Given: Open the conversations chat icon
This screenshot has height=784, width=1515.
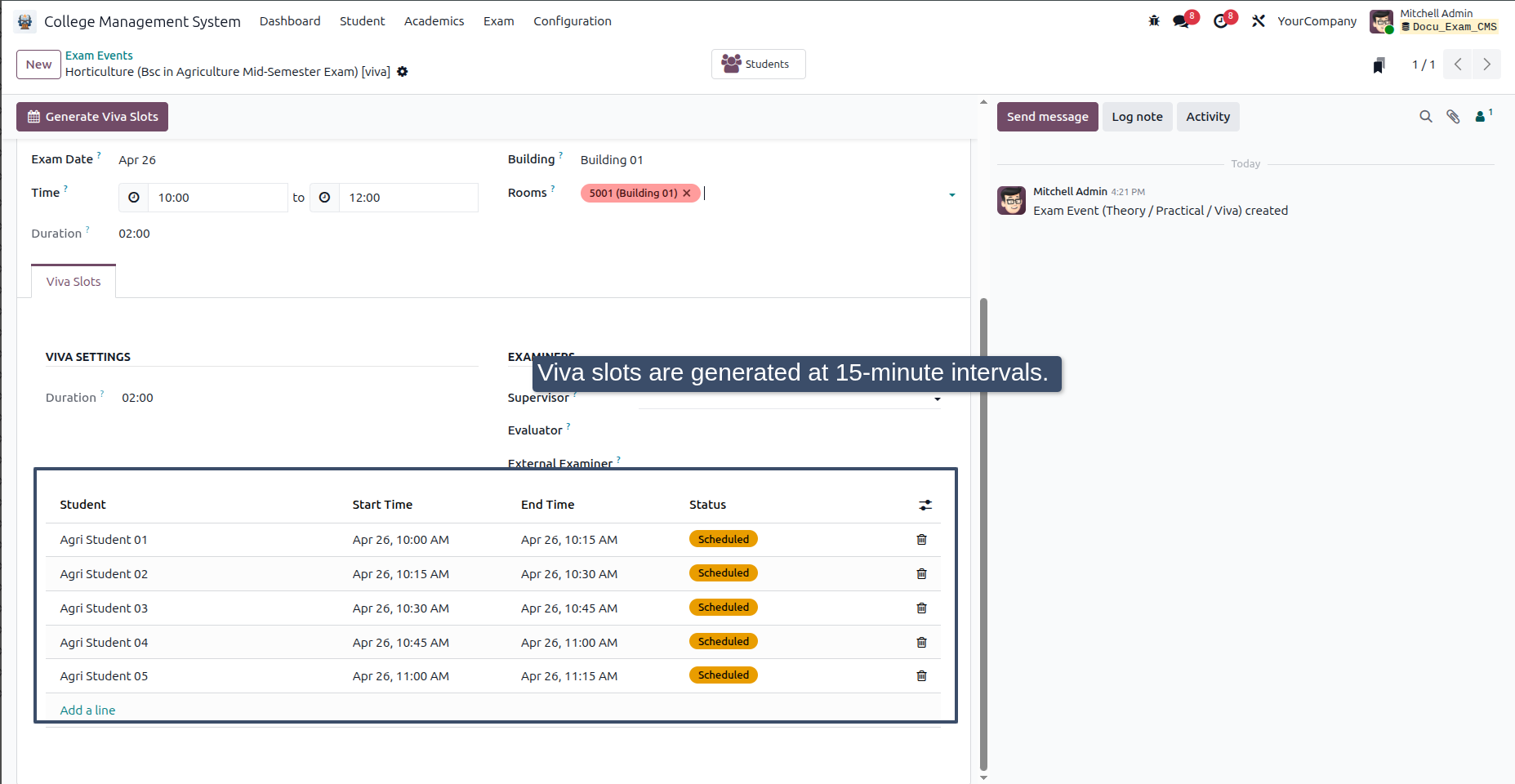Looking at the screenshot, I should tap(1182, 21).
